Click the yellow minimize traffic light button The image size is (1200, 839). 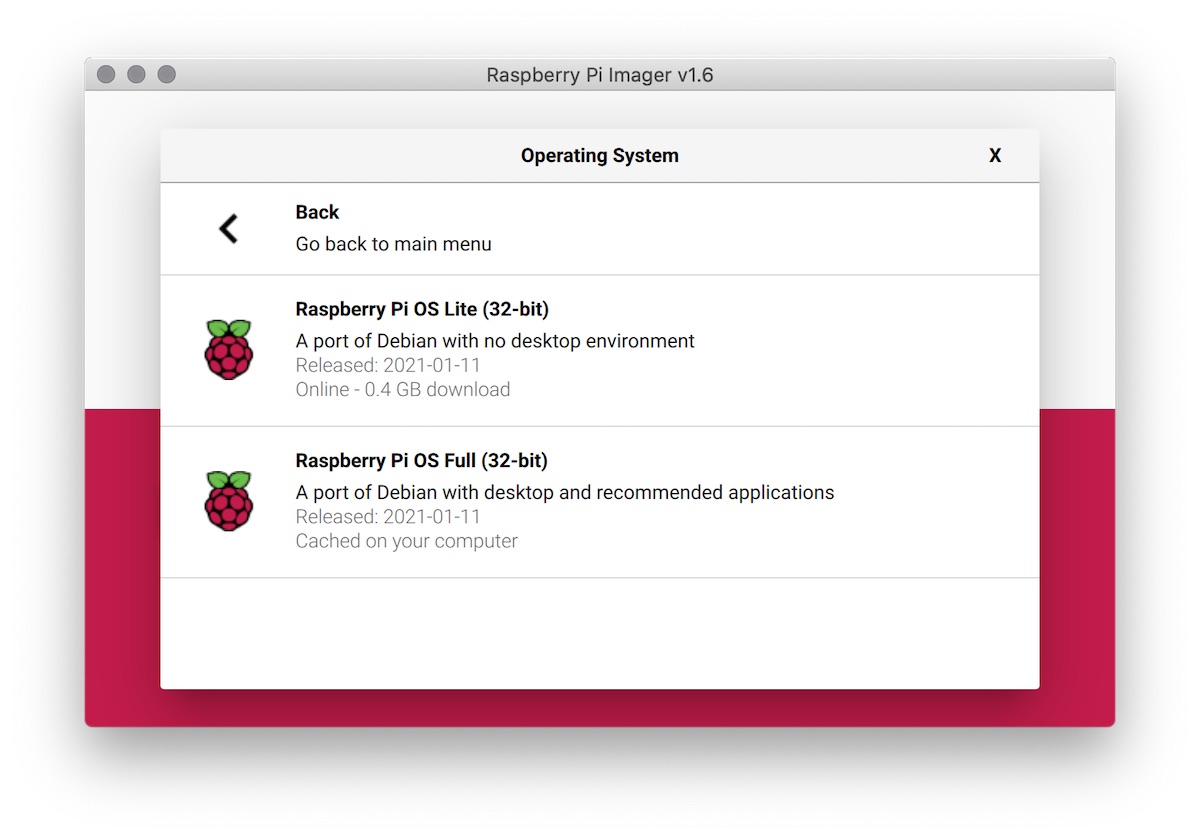[x=135, y=73]
